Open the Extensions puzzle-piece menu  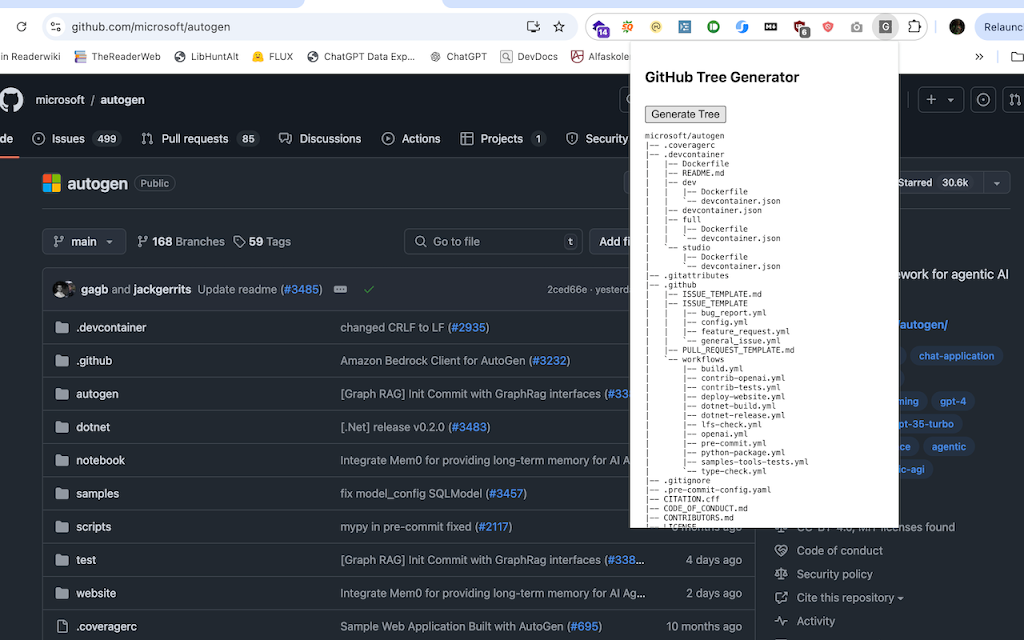point(914,27)
